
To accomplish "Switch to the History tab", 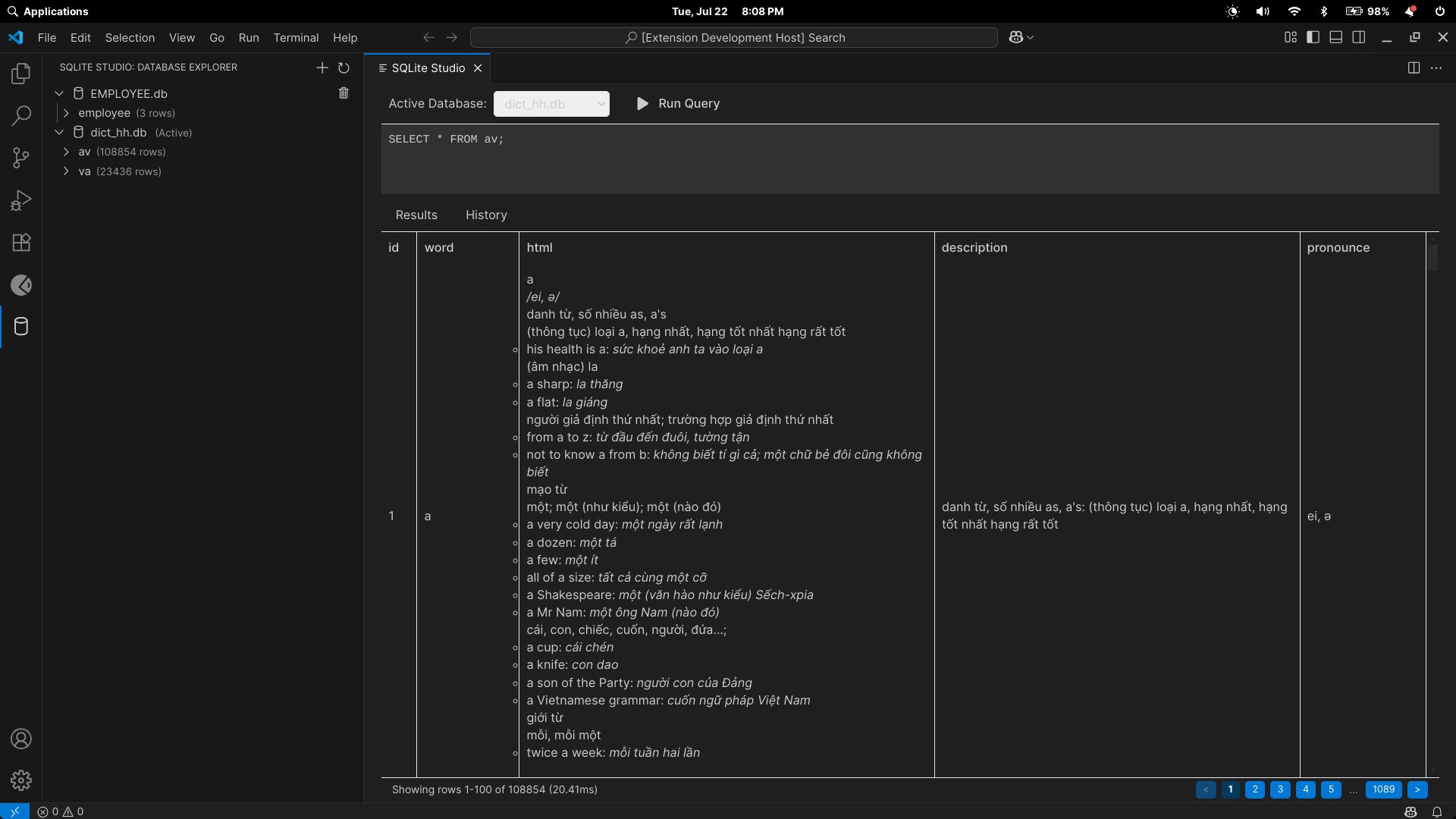I will click(486, 215).
